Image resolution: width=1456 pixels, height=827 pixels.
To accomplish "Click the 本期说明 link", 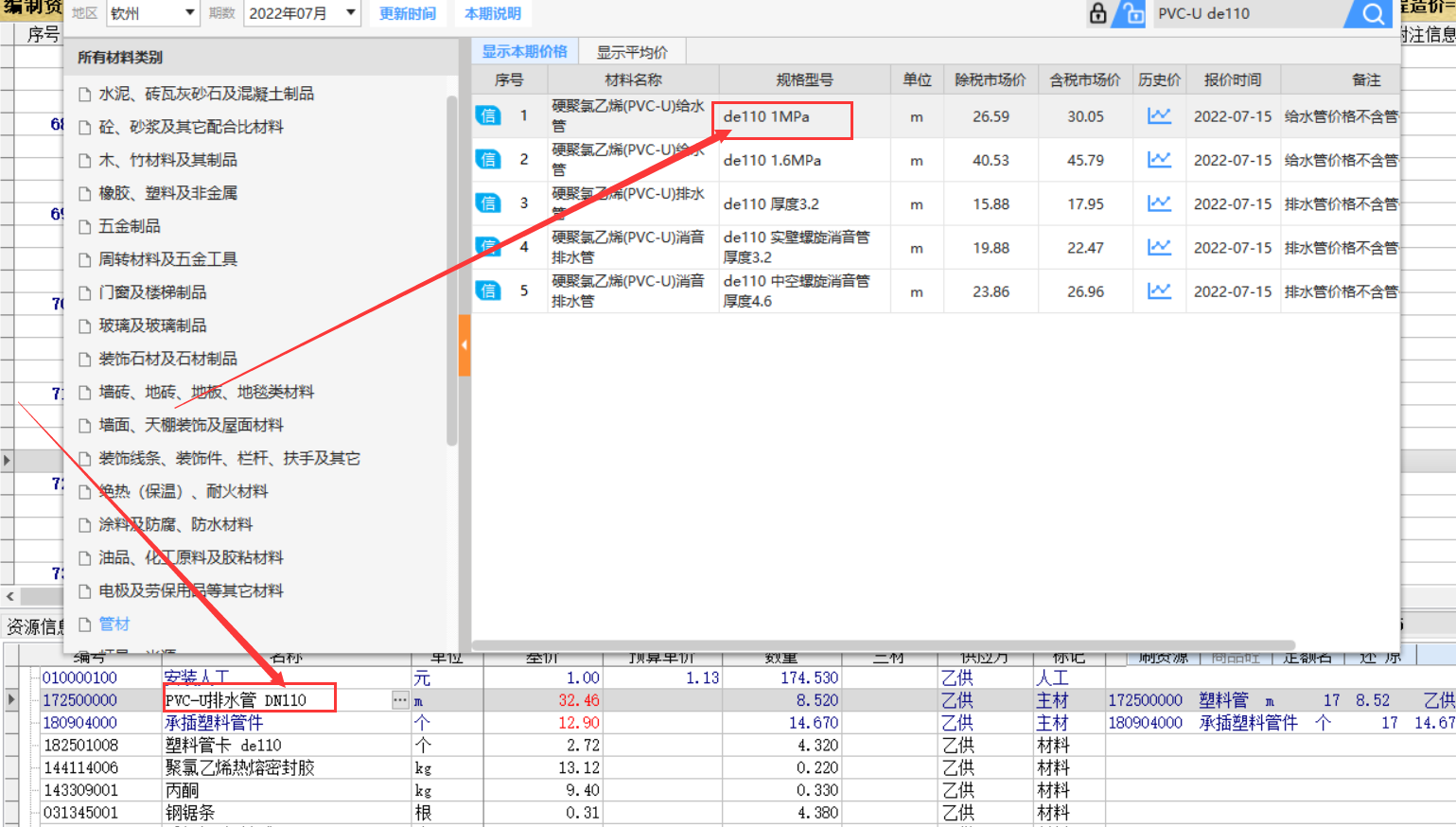I will click(493, 13).
